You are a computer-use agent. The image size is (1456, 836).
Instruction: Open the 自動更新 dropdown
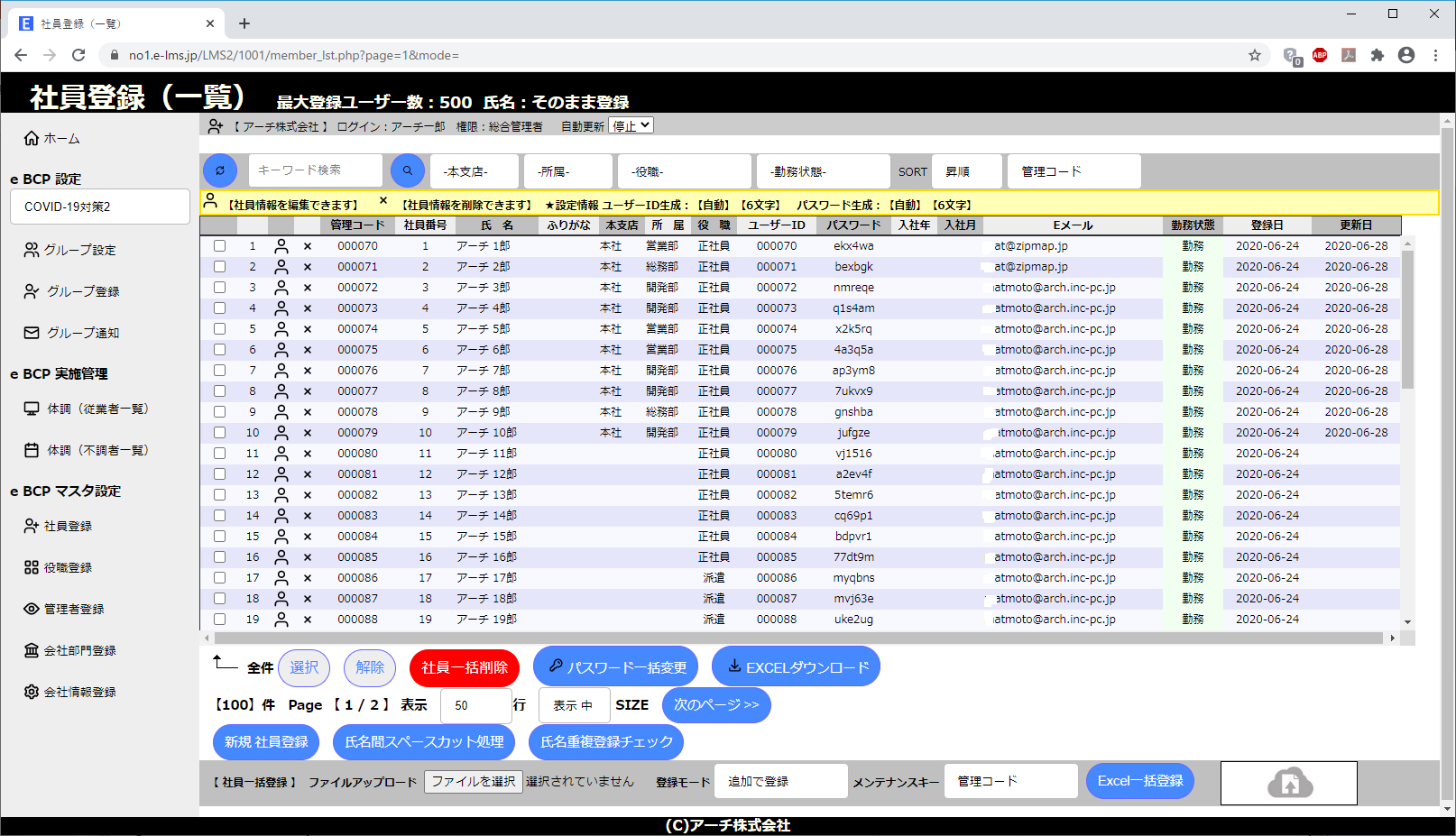pyautogui.click(x=631, y=126)
